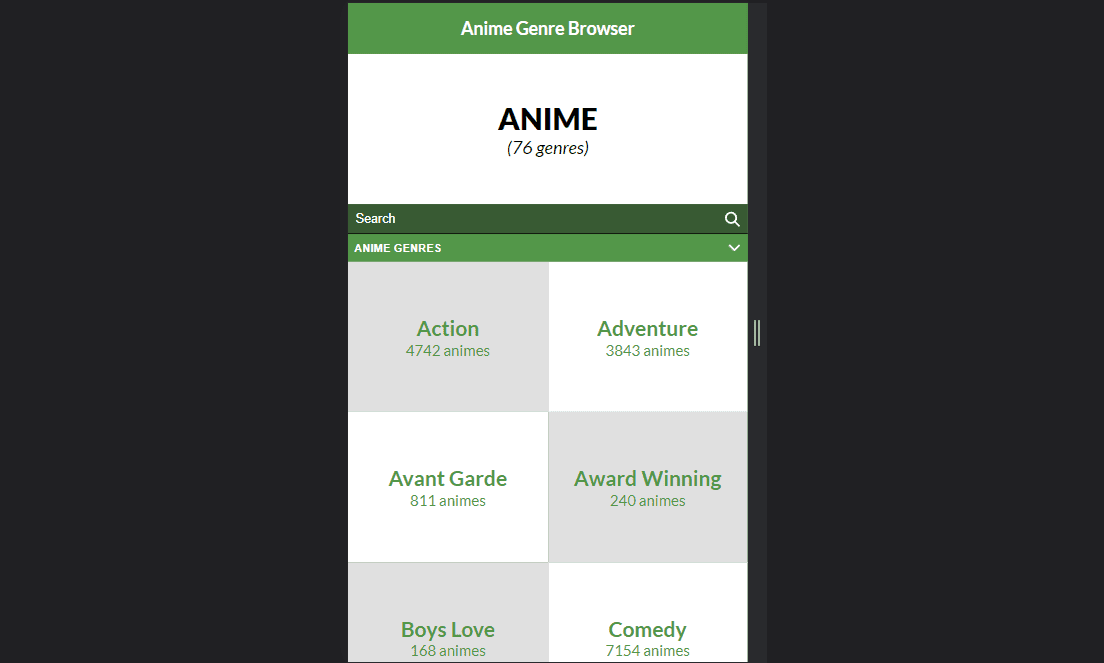This screenshot has height=663, width=1104.
Task: Click the 4742 animes count
Action: click(x=448, y=351)
